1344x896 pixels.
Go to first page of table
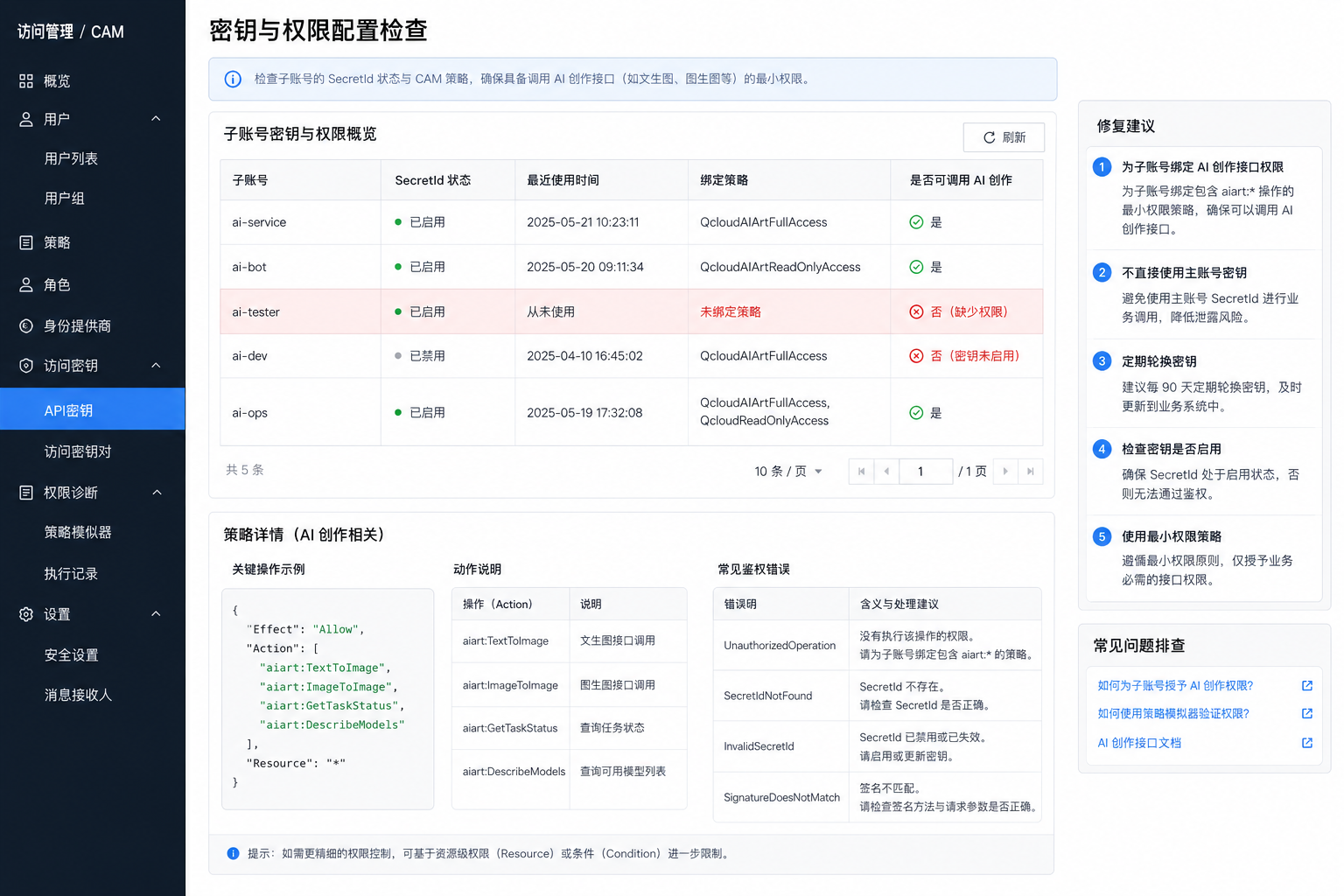(x=861, y=472)
